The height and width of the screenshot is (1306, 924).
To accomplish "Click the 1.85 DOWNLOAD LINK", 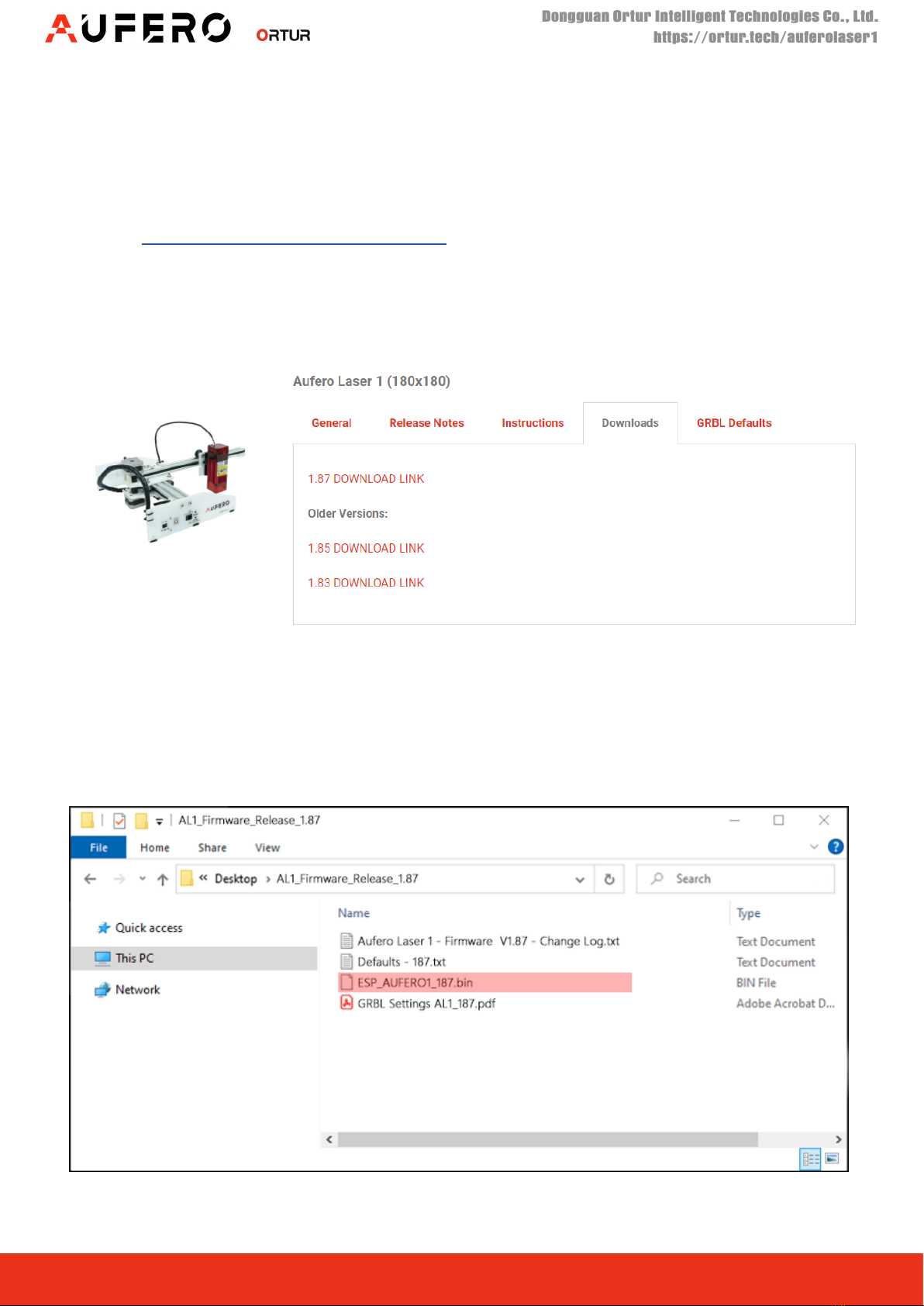I will tap(366, 548).
